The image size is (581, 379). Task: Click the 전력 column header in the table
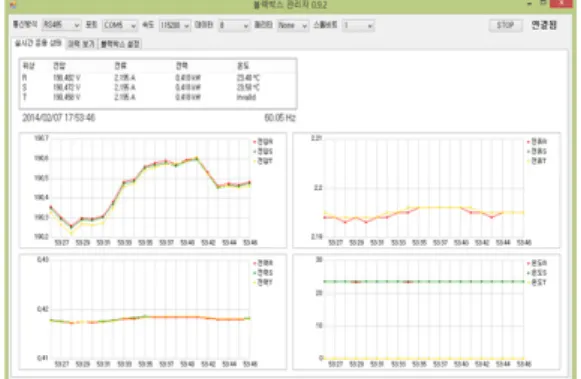[182, 66]
